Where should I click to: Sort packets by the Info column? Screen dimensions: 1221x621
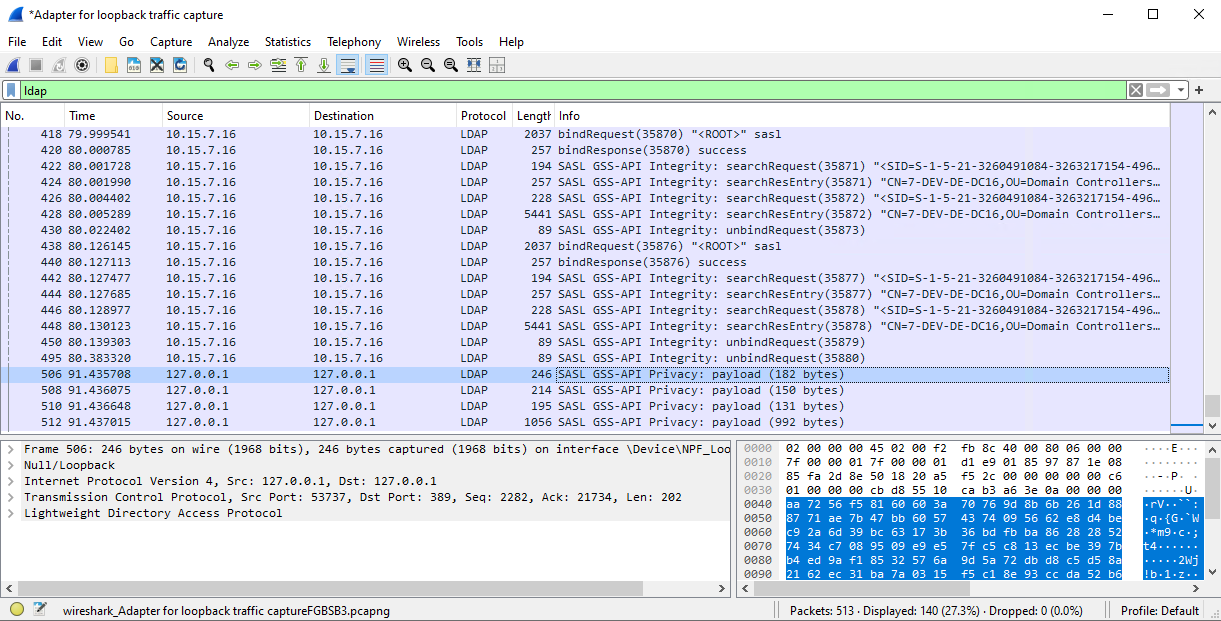click(861, 116)
